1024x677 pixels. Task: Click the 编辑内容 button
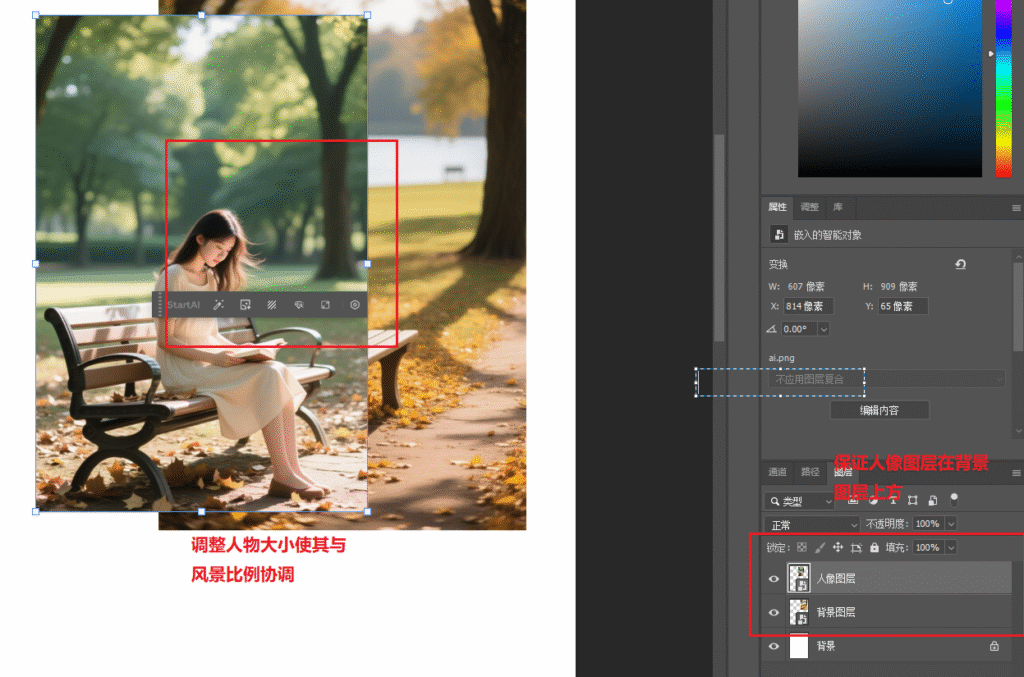click(x=879, y=410)
